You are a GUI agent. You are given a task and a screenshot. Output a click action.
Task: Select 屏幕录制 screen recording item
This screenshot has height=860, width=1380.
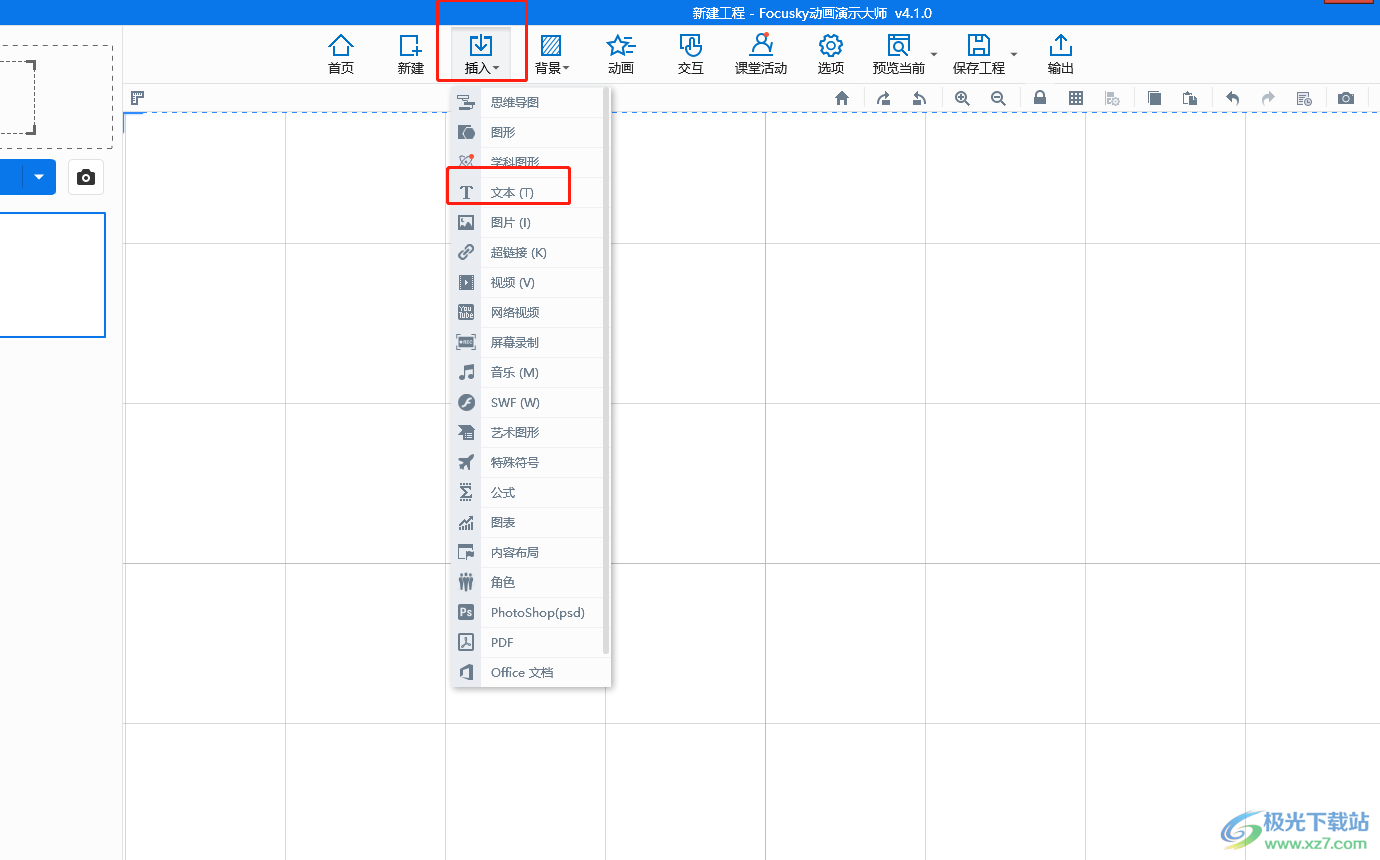[528, 342]
